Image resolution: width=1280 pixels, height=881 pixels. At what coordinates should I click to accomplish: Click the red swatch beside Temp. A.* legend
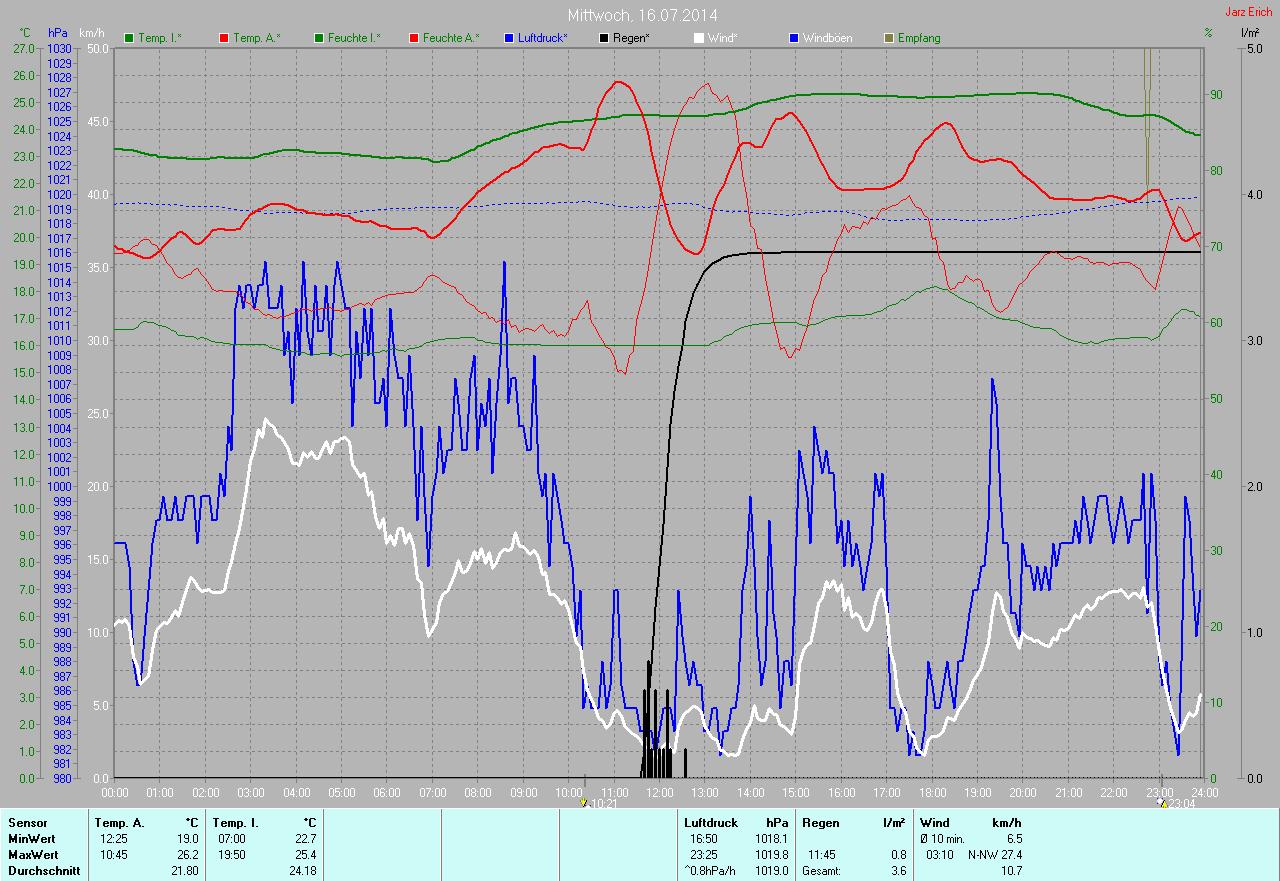pyautogui.click(x=224, y=38)
